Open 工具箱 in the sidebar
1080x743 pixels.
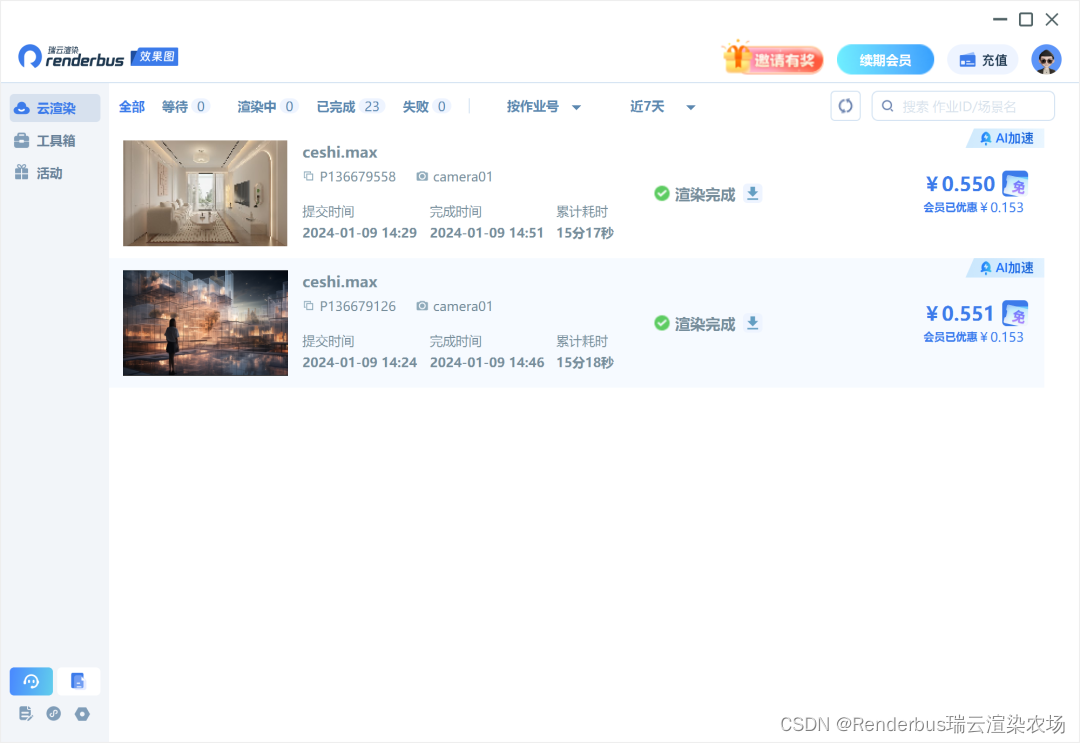[55, 140]
